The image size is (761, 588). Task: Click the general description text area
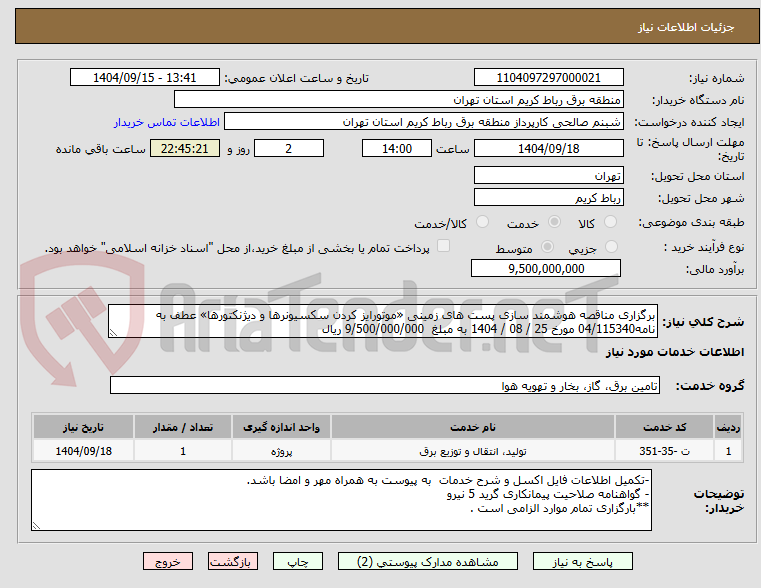coord(383,321)
